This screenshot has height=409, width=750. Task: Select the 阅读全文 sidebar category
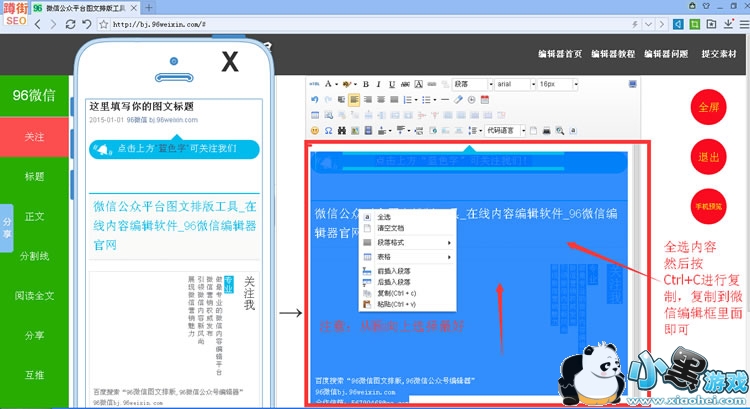tap(34, 296)
